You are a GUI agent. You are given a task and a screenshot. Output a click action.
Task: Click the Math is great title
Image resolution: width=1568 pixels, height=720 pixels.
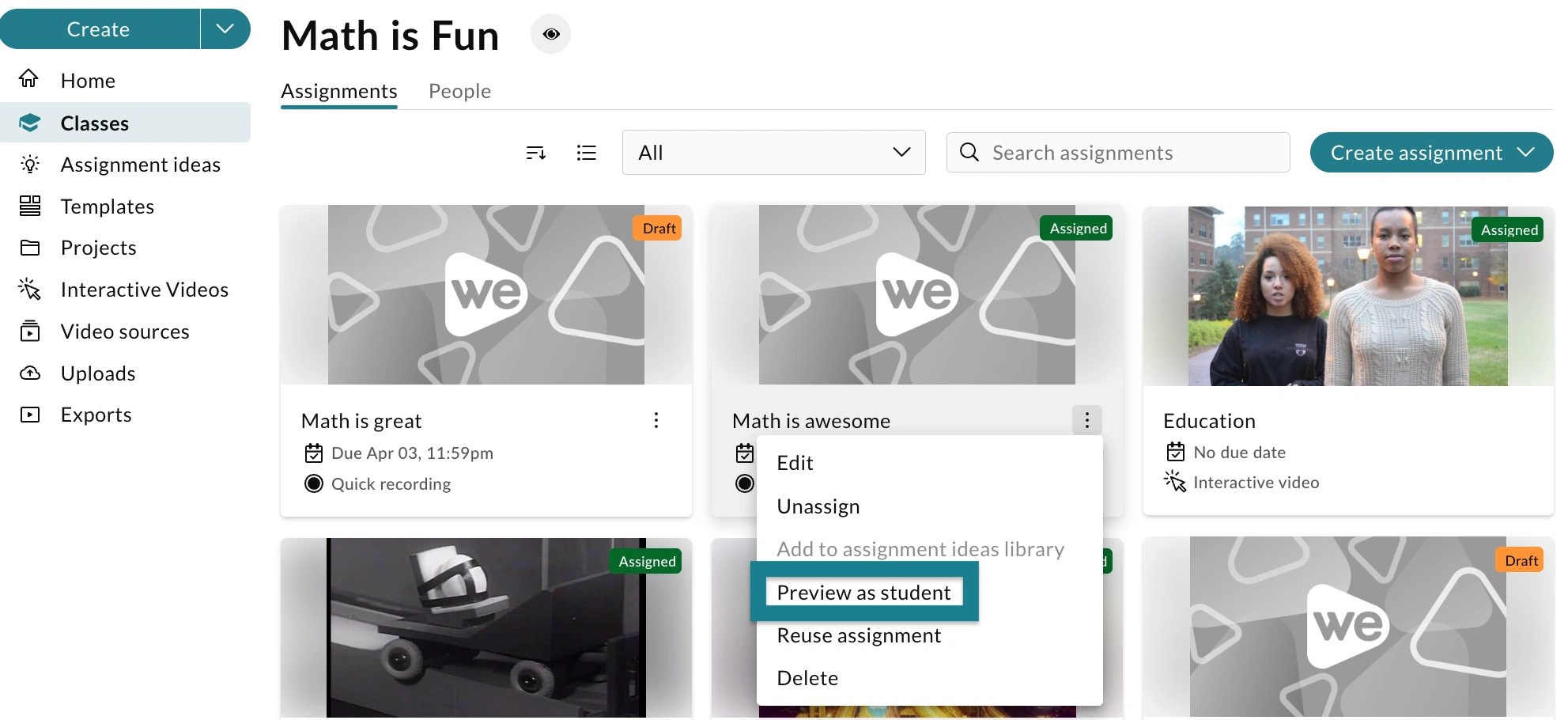pos(361,421)
